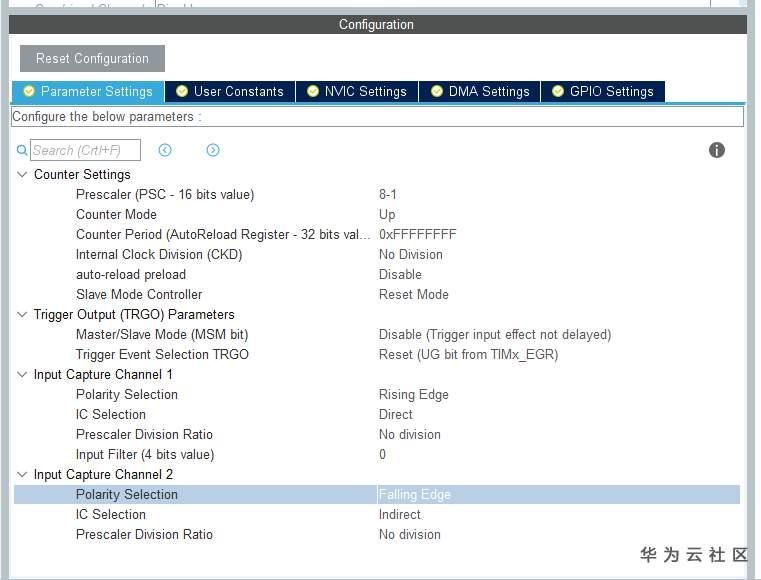Go to previous search result arrow

165,150
